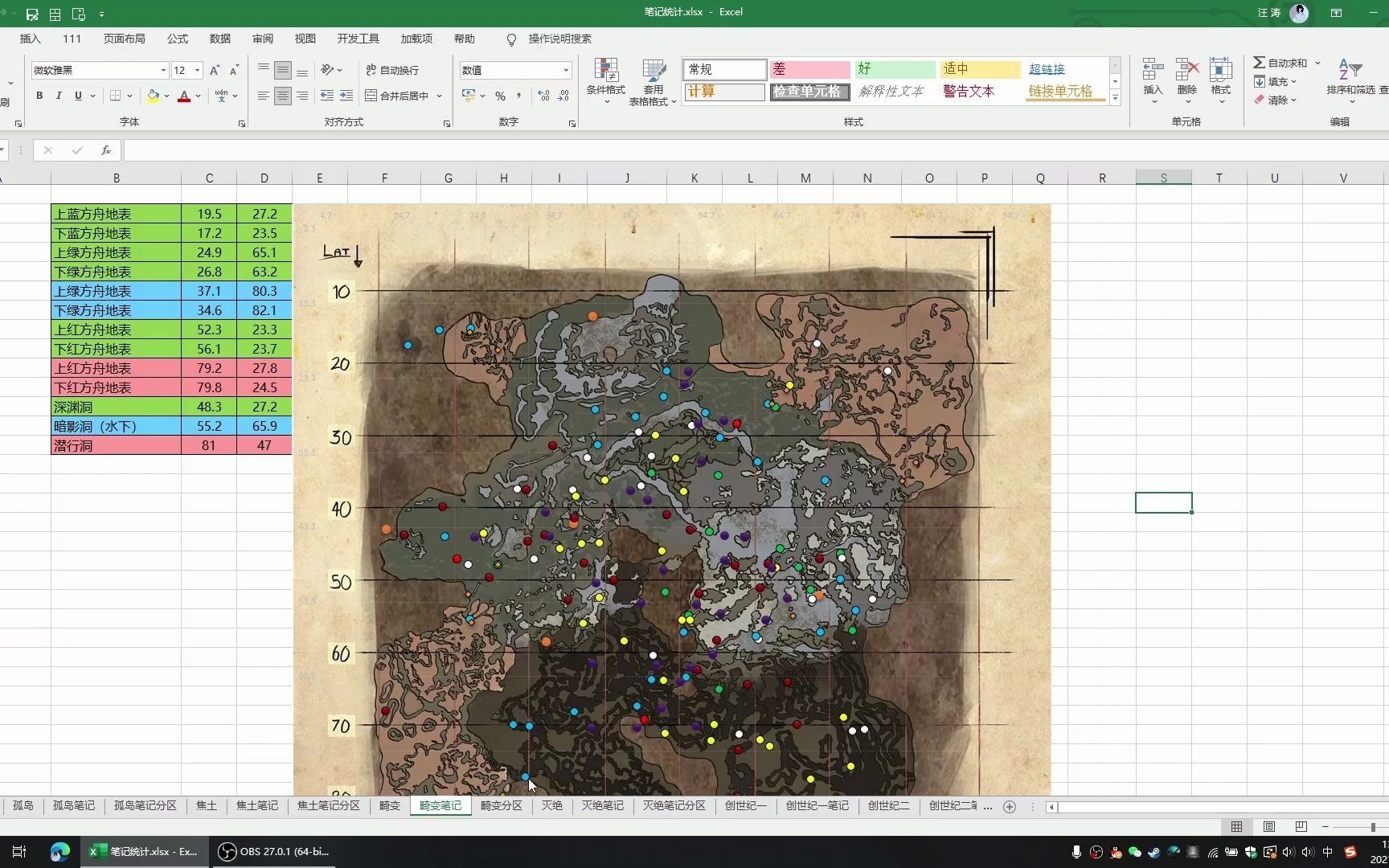The width and height of the screenshot is (1389, 868).
Task: Apply 超链接 hyperlink cell style
Action: 1064,70
